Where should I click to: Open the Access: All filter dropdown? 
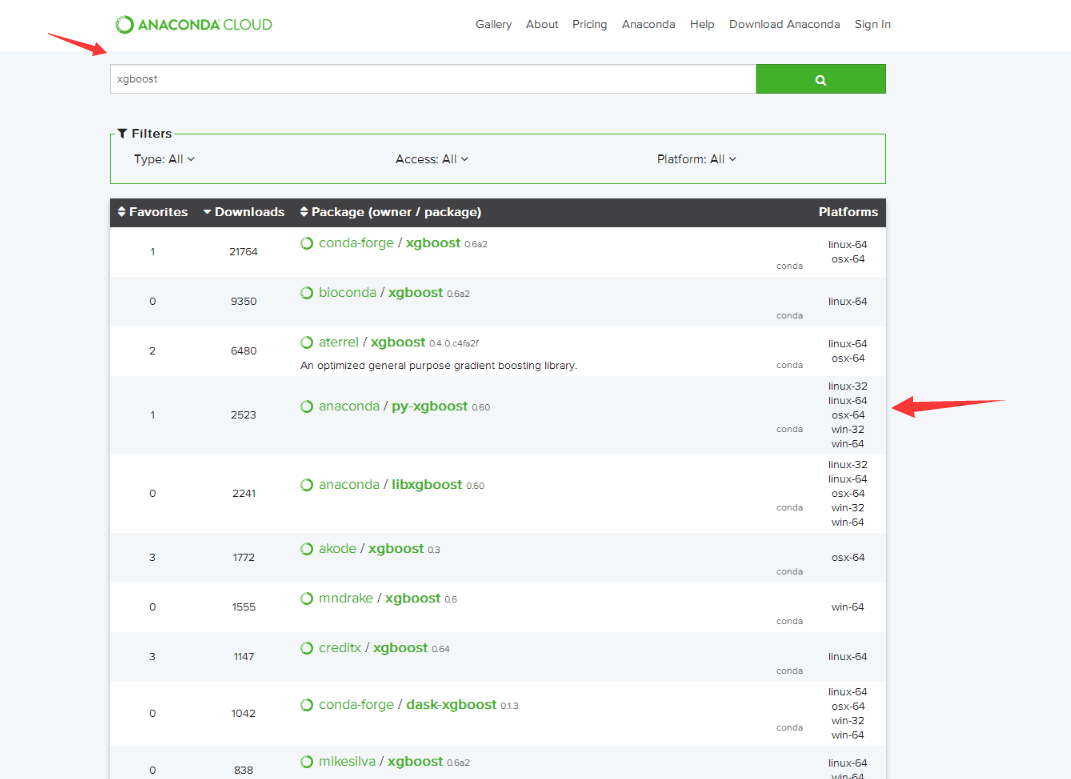pos(432,159)
